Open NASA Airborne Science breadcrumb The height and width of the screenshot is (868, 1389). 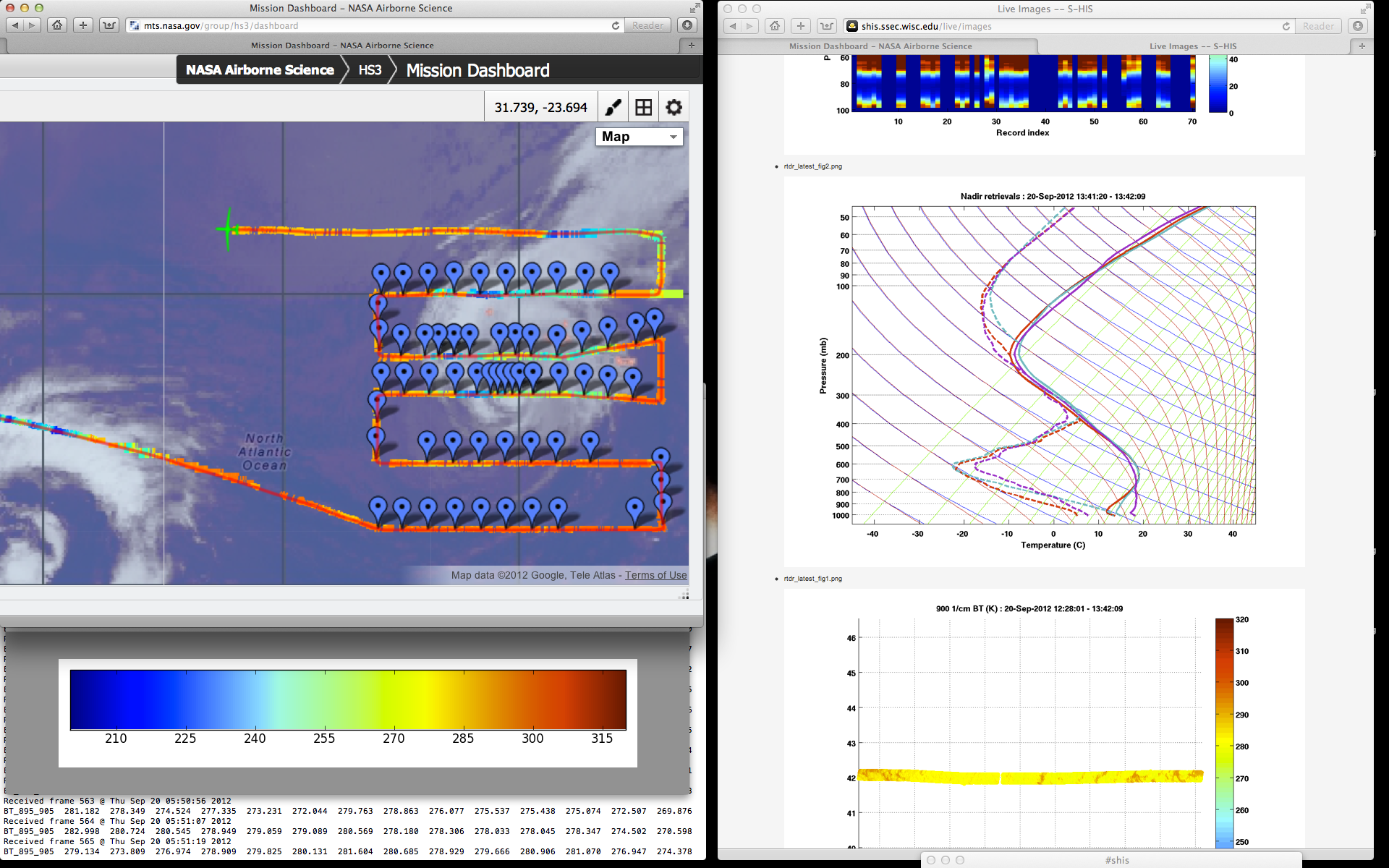[x=260, y=70]
